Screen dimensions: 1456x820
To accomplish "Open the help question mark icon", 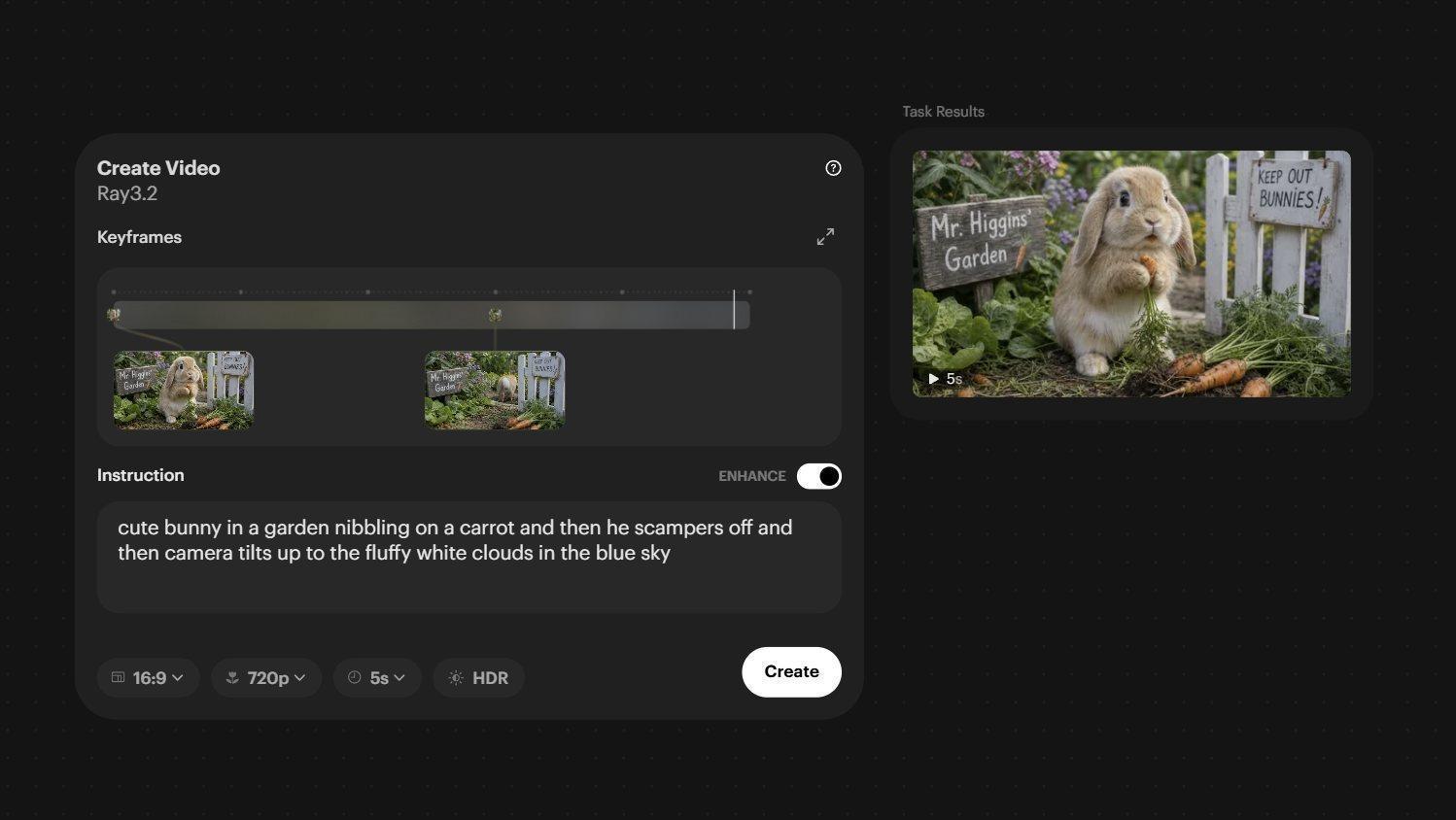I will (833, 168).
